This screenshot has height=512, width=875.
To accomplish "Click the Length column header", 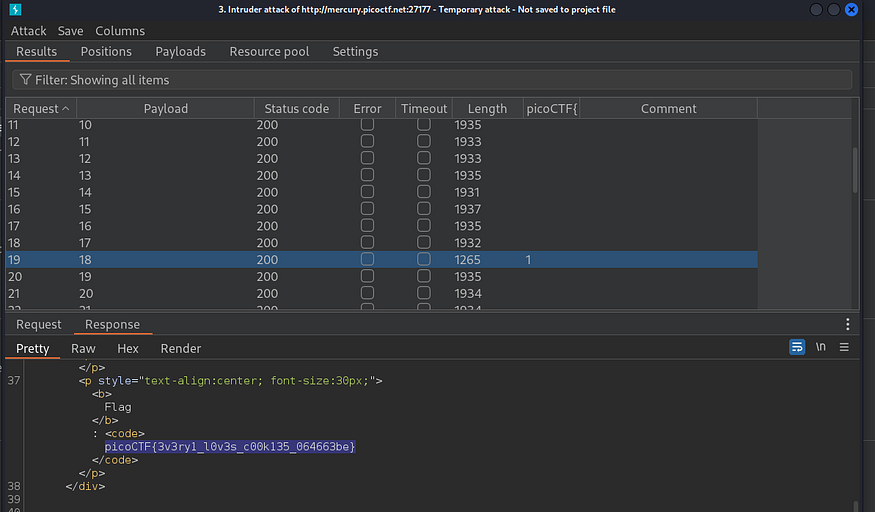I will pos(487,109).
